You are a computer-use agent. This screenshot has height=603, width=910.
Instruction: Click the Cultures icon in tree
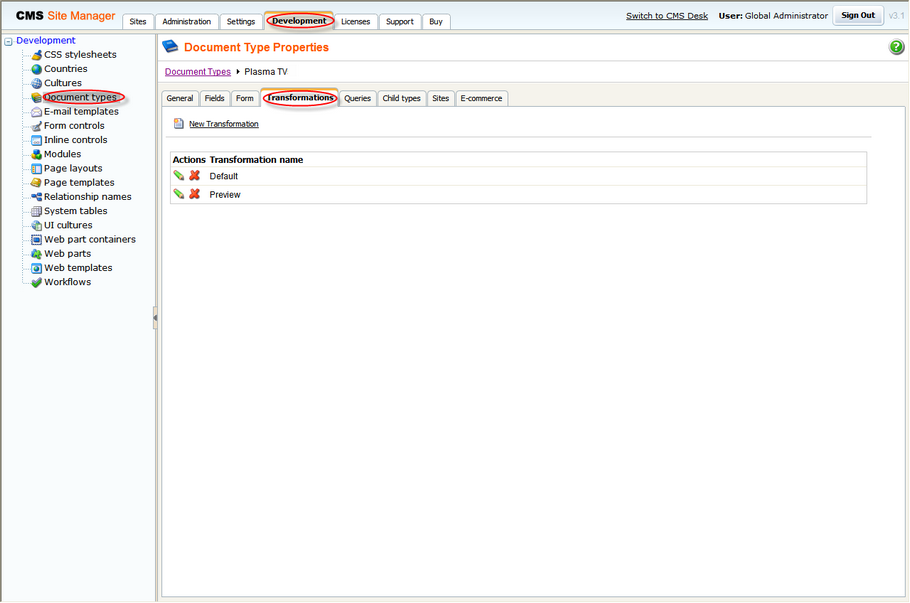[x=37, y=84]
